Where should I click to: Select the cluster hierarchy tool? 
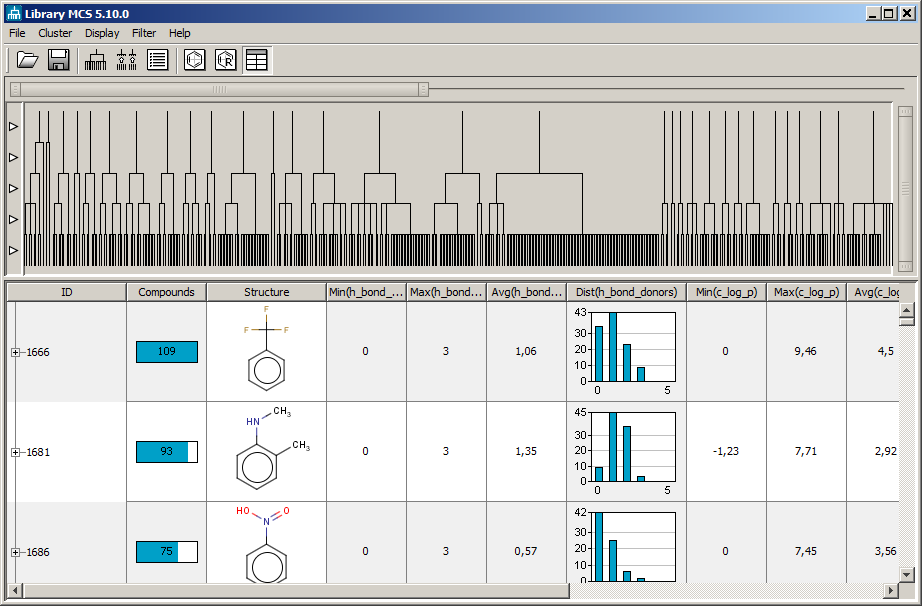[x=94, y=59]
